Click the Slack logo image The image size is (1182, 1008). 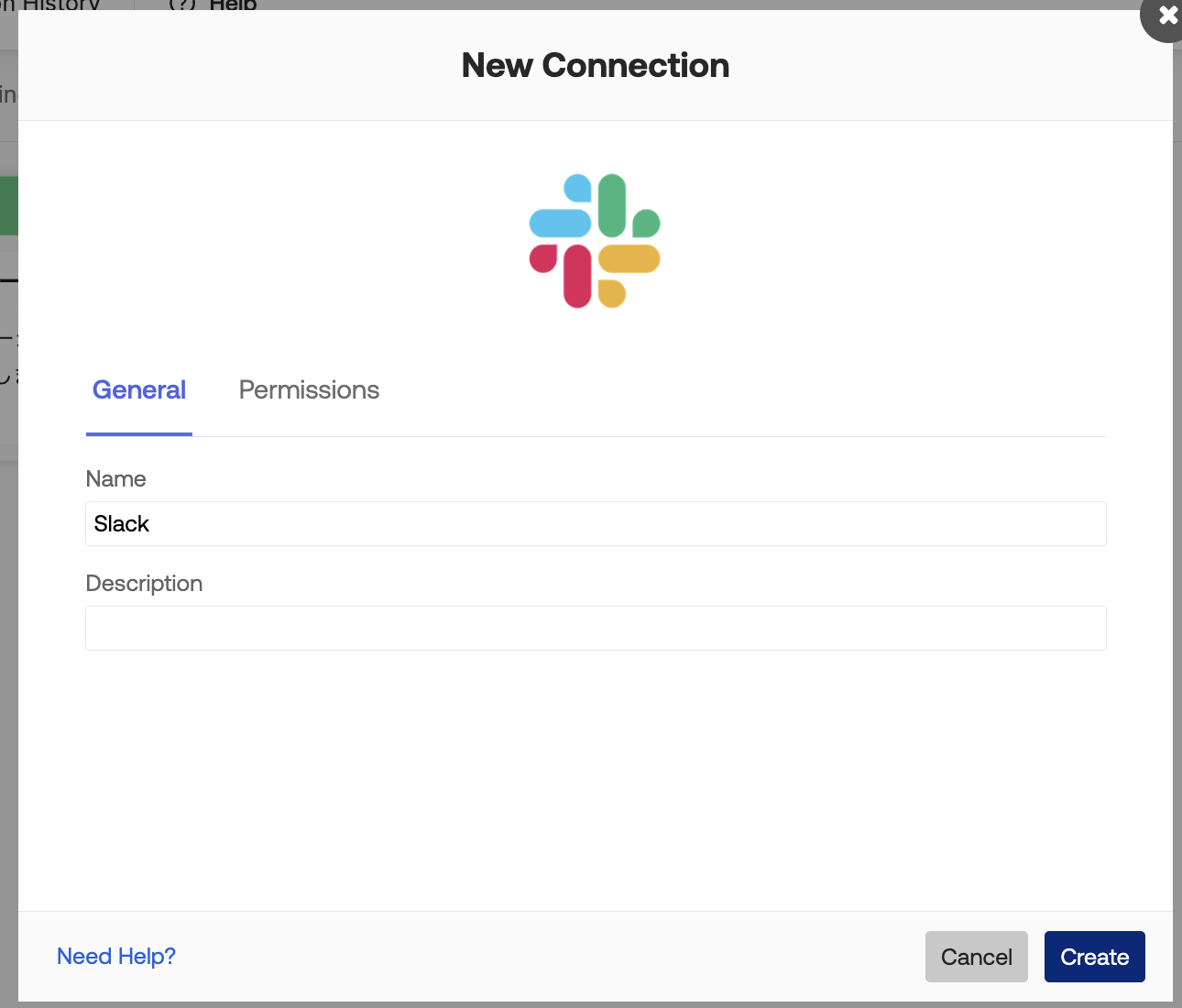coord(595,241)
